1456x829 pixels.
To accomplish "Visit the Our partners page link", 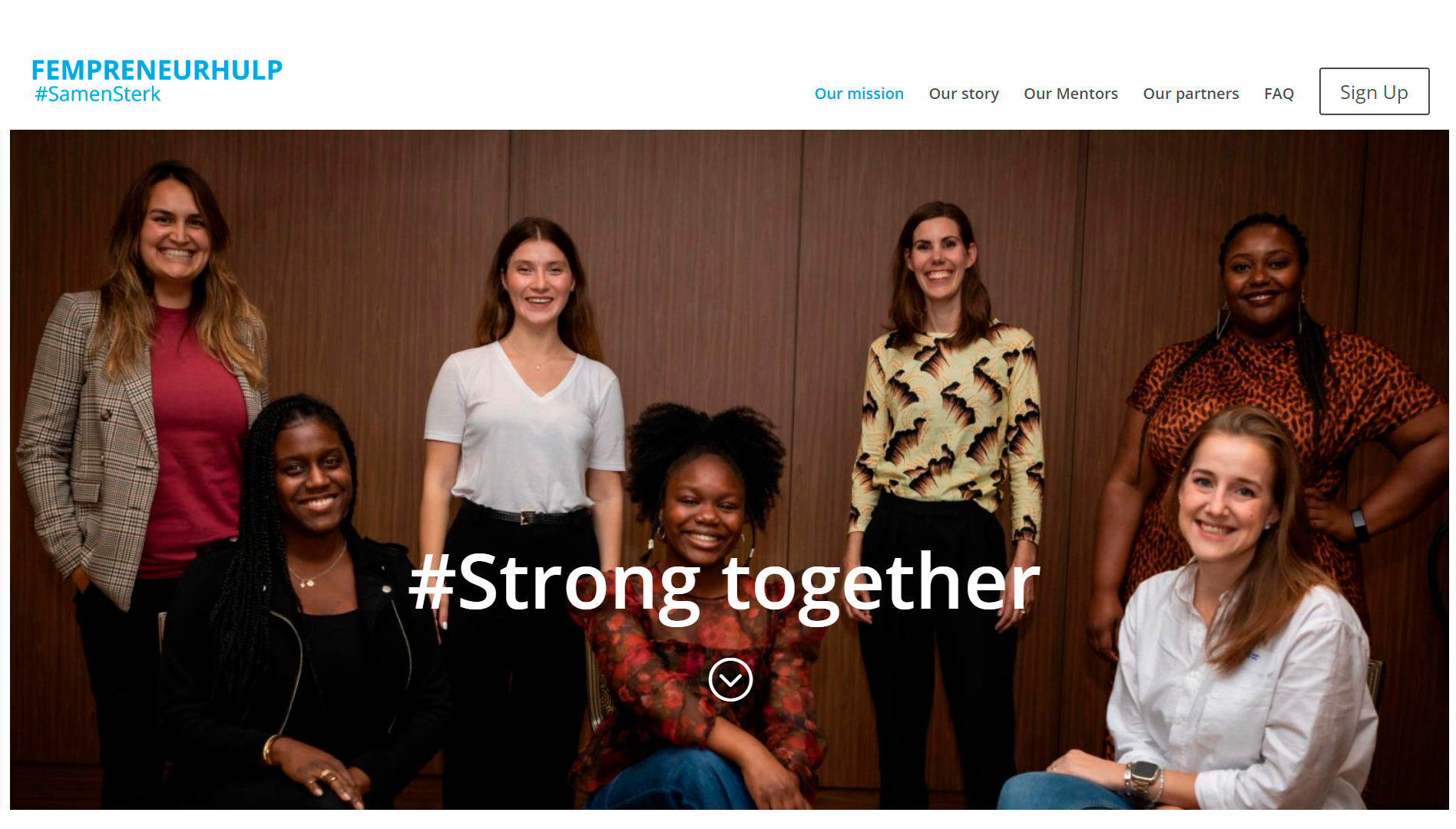I will click(x=1190, y=94).
